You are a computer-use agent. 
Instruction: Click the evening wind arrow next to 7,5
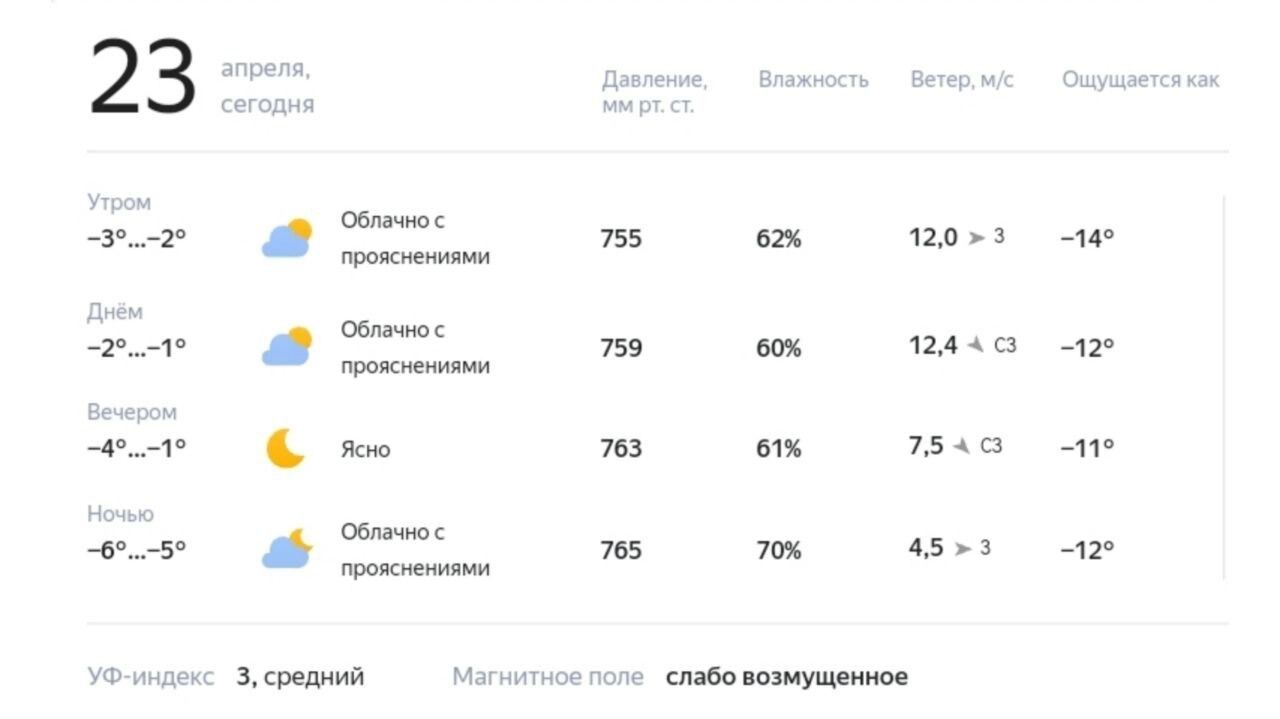[x=962, y=446]
